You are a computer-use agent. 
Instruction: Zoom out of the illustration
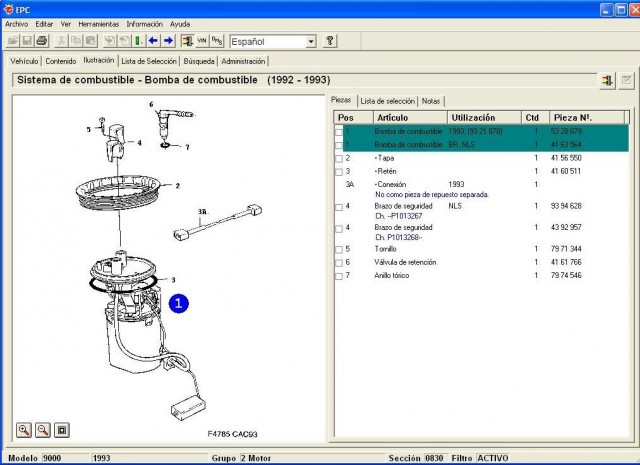[x=43, y=430]
